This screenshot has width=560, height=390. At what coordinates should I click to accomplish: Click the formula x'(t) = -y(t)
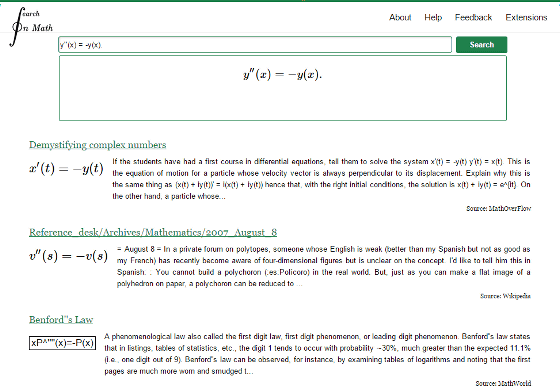pos(66,168)
